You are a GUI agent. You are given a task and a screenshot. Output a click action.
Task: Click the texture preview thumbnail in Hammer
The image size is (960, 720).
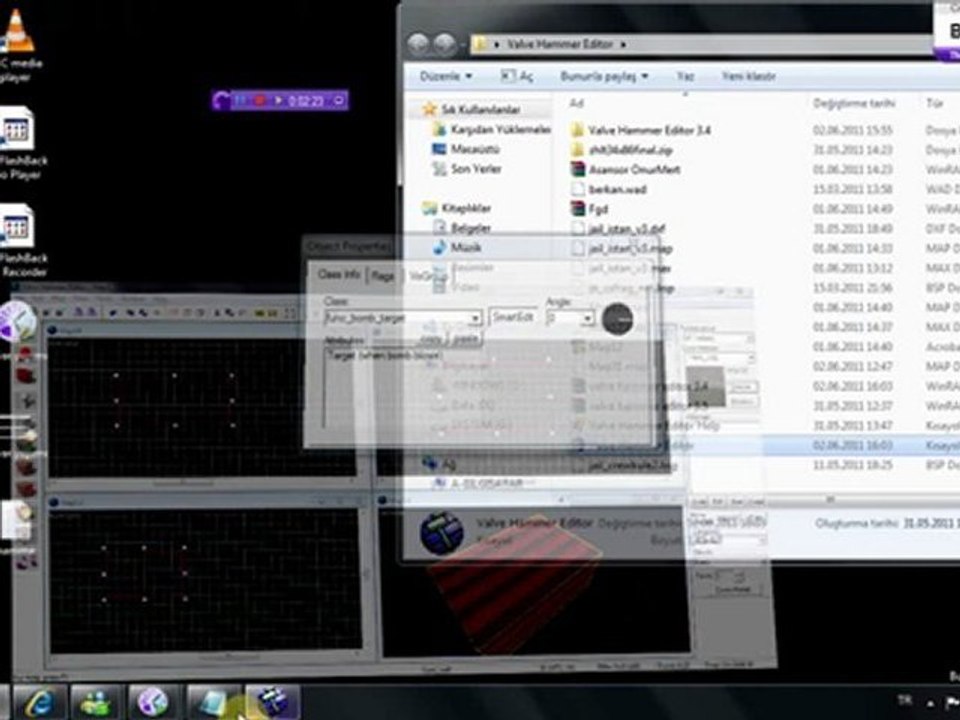pyautogui.click(x=706, y=387)
